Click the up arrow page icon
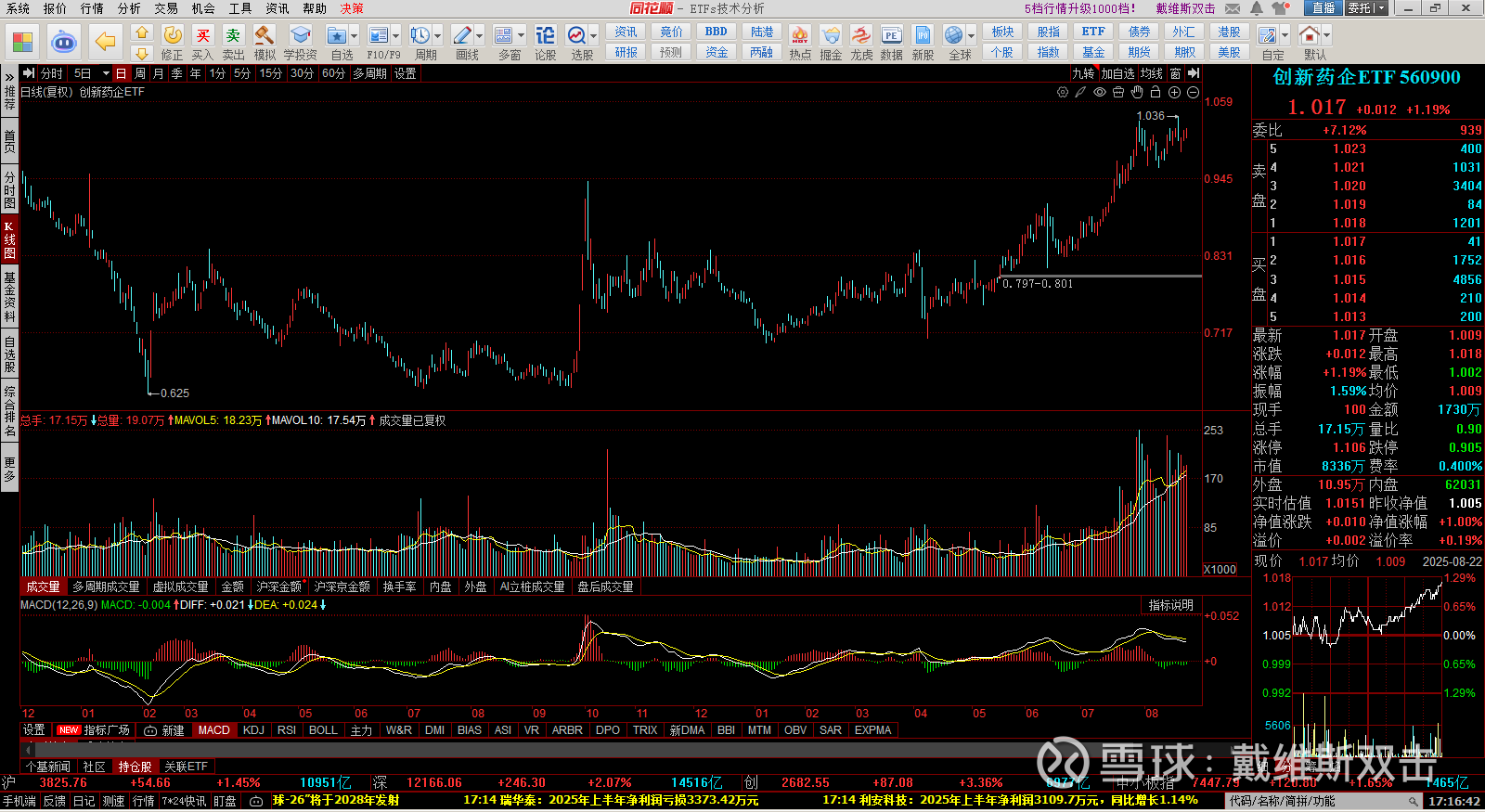The width and height of the screenshot is (1485, 812). coord(142,32)
